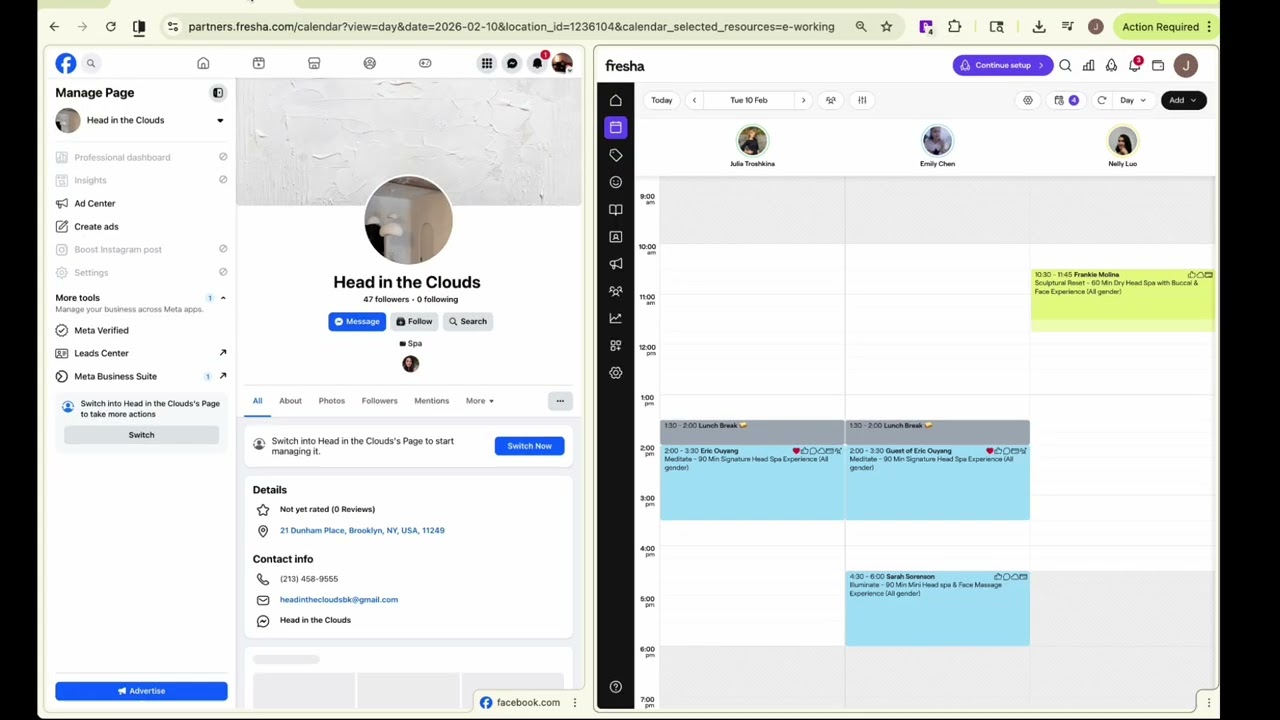
Task: Open Sarah Sorenson 4:30 appointment
Action: [937, 608]
